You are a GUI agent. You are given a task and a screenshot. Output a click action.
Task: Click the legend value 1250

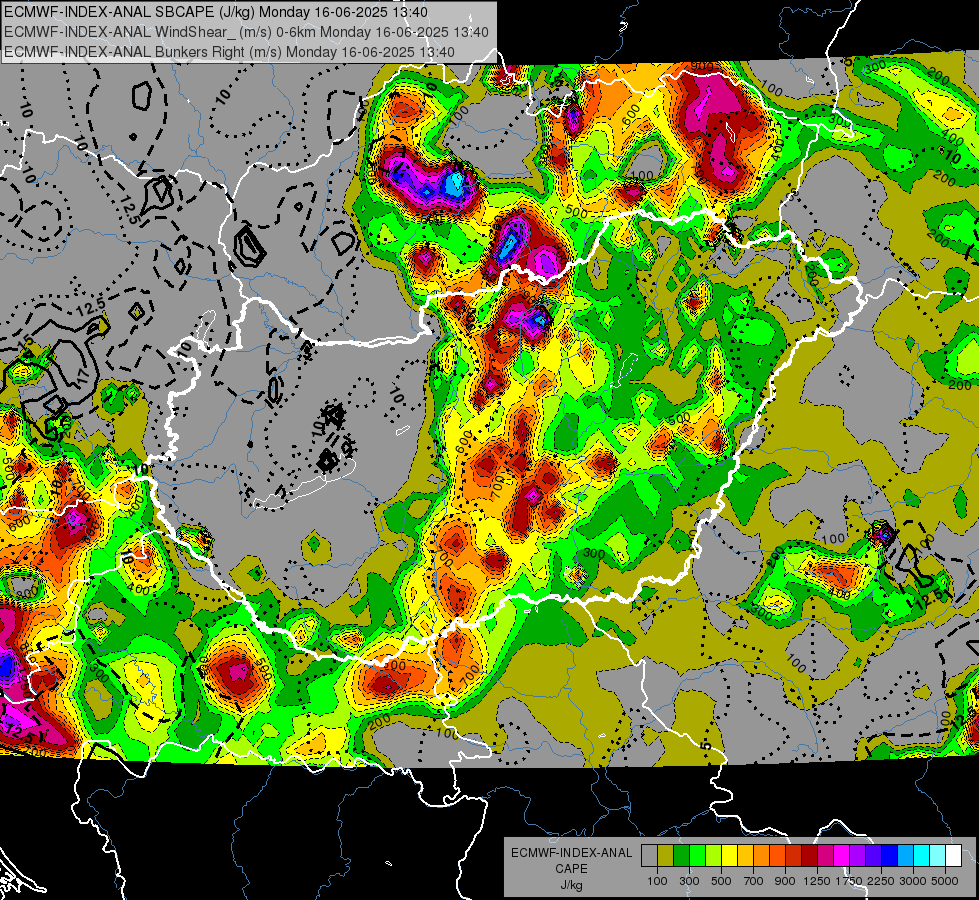point(817,881)
